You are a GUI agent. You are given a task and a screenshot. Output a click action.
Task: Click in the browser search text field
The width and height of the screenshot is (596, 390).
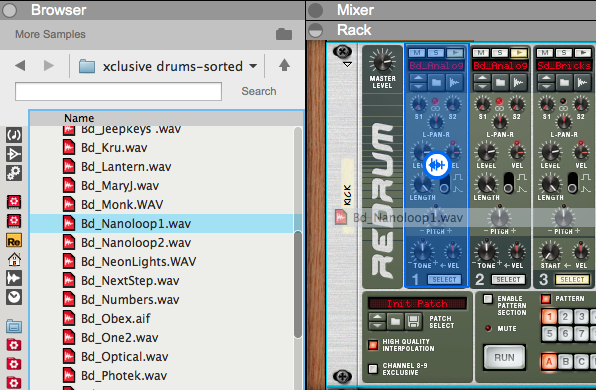[118, 92]
